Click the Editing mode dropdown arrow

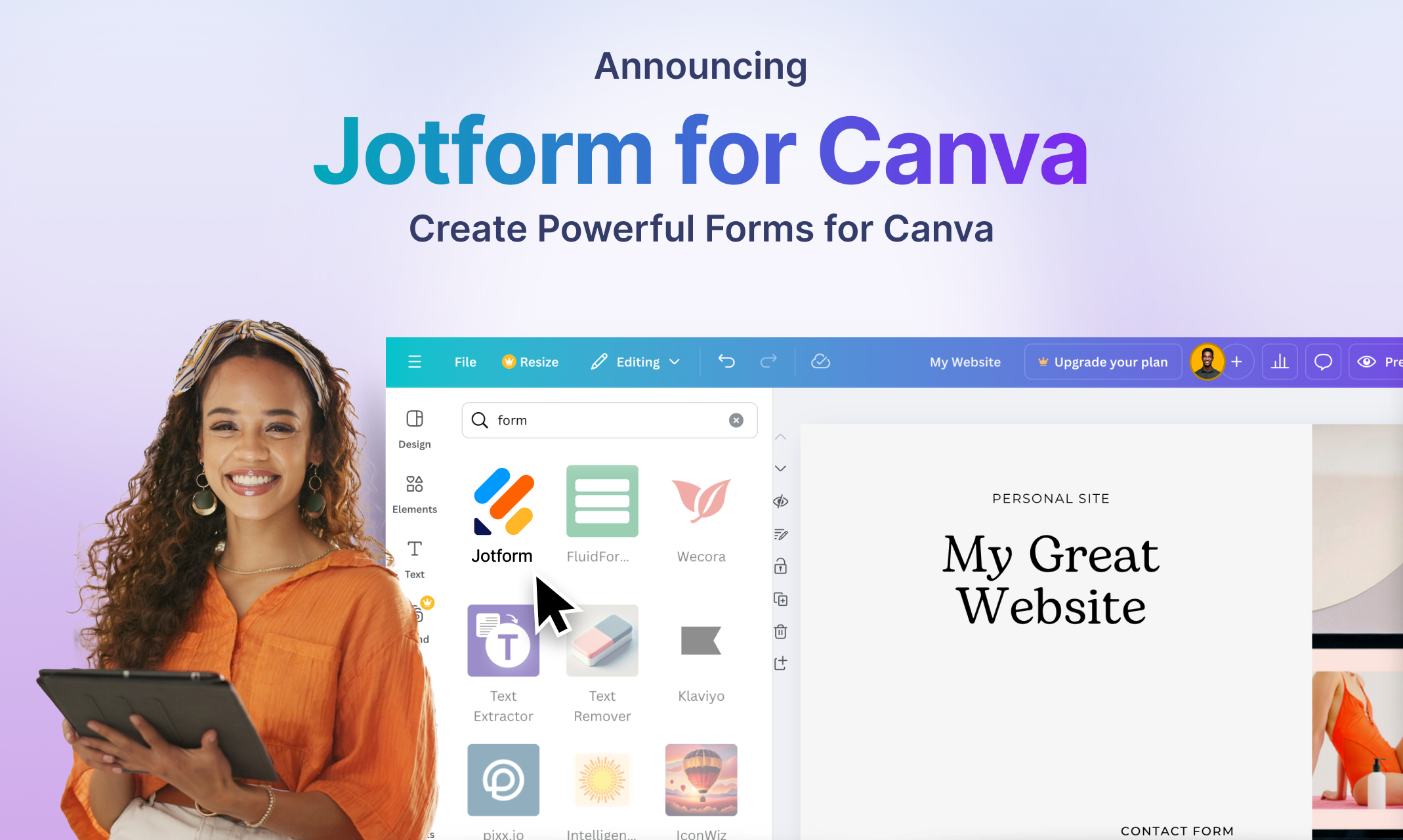pyautogui.click(x=676, y=362)
